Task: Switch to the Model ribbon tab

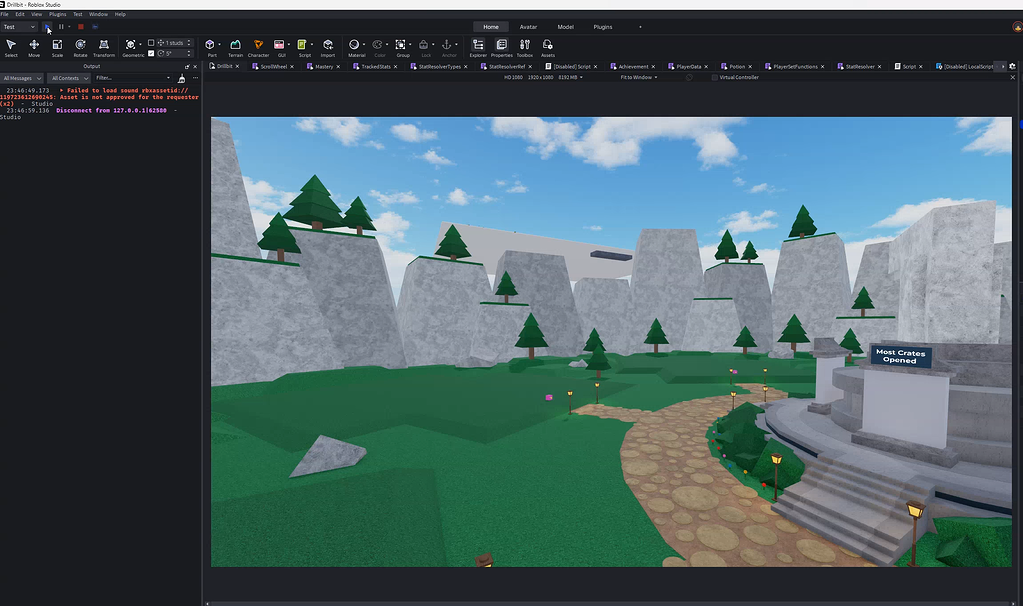Action: tap(566, 27)
